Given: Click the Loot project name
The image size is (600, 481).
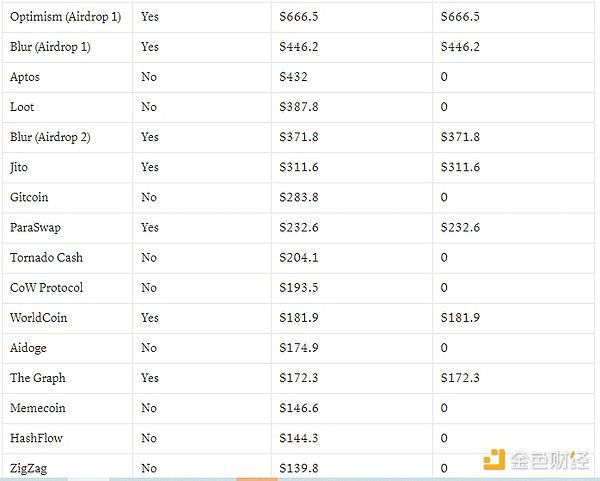Looking at the screenshot, I should [22, 107].
